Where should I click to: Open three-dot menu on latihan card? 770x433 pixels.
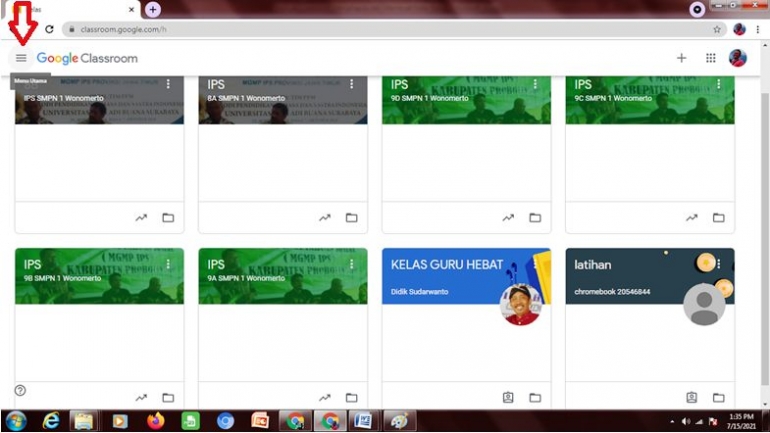(718, 264)
